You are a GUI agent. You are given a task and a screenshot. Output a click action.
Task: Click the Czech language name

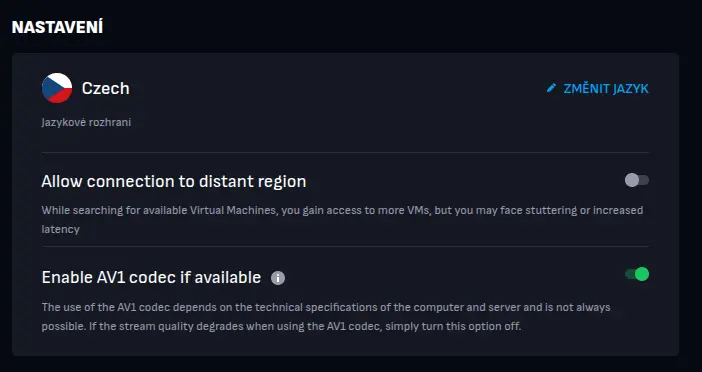106,88
